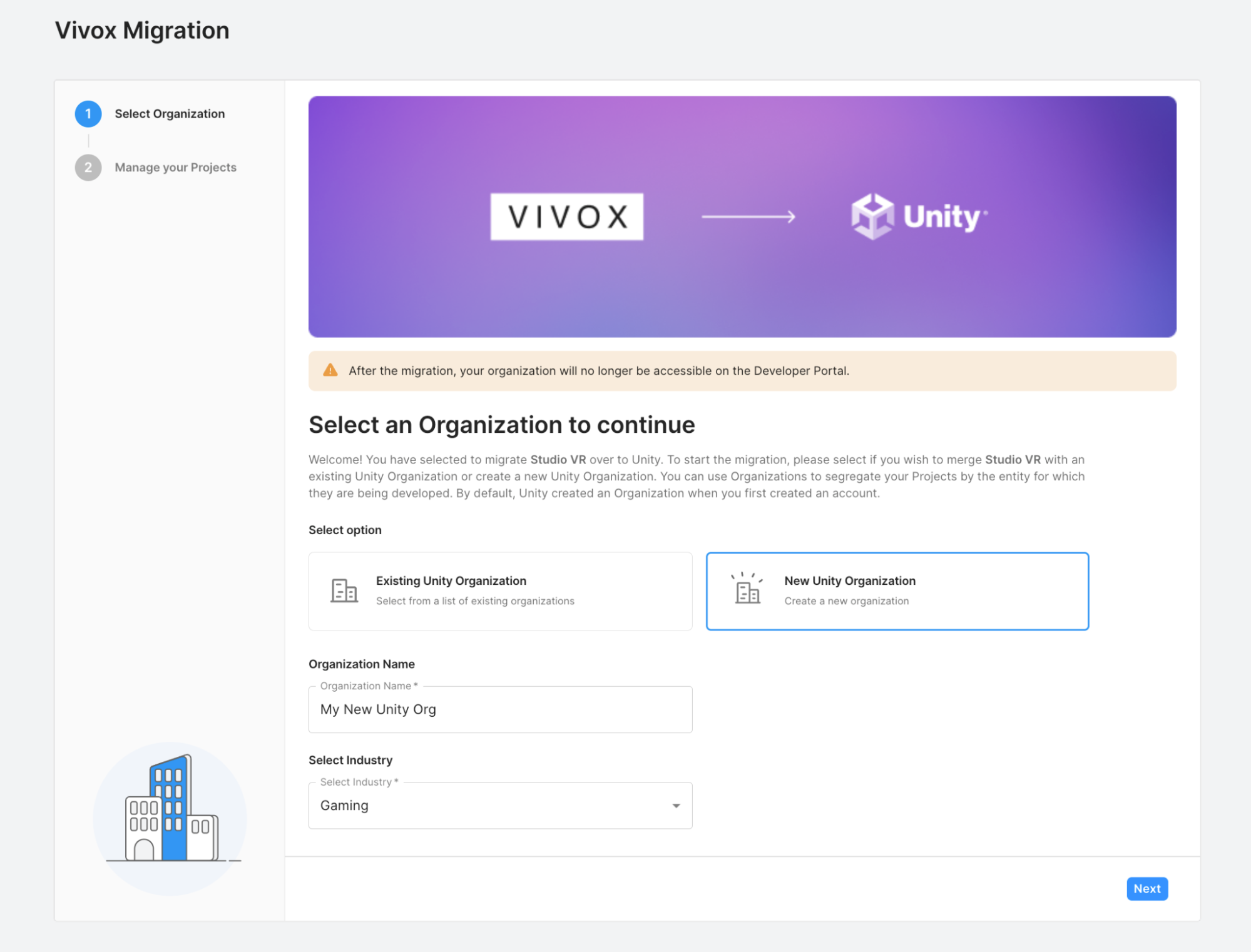The width and height of the screenshot is (1251, 952).
Task: Open the Select Industry dropdown arrow
Action: [676, 806]
